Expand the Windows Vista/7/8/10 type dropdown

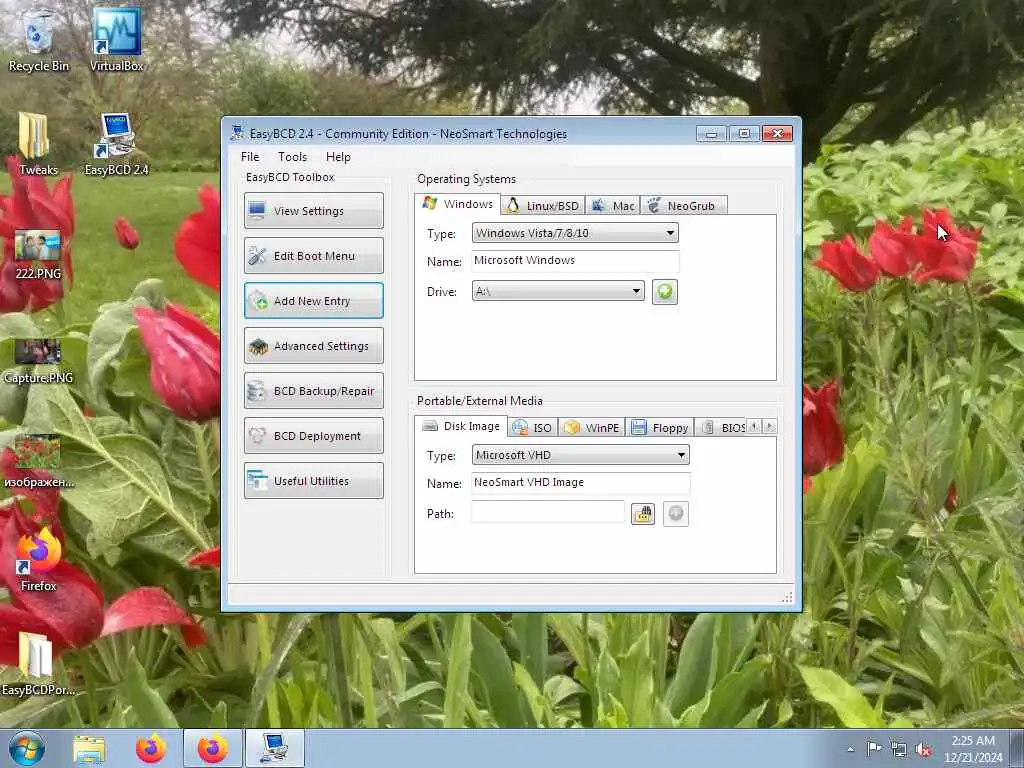575,233
